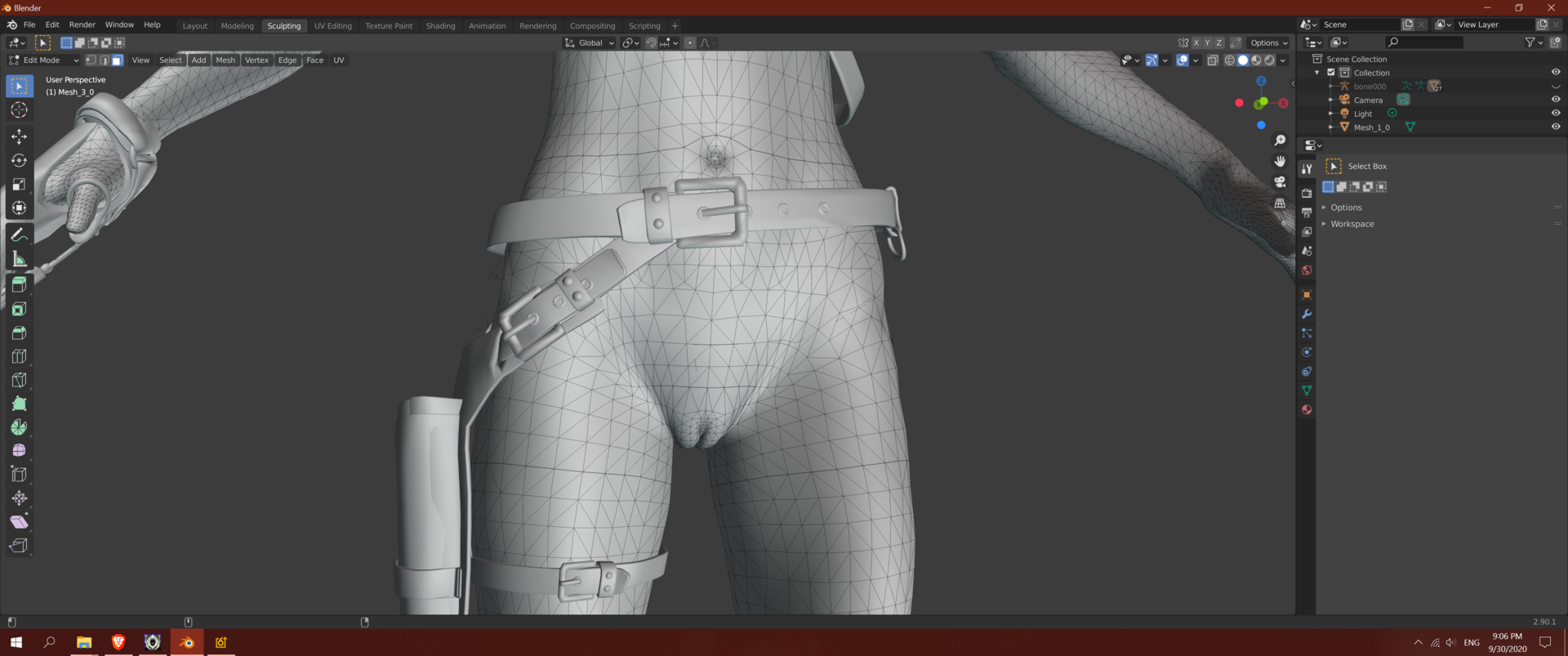This screenshot has height=656, width=1568.
Task: Open the Render menu
Action: (x=82, y=25)
